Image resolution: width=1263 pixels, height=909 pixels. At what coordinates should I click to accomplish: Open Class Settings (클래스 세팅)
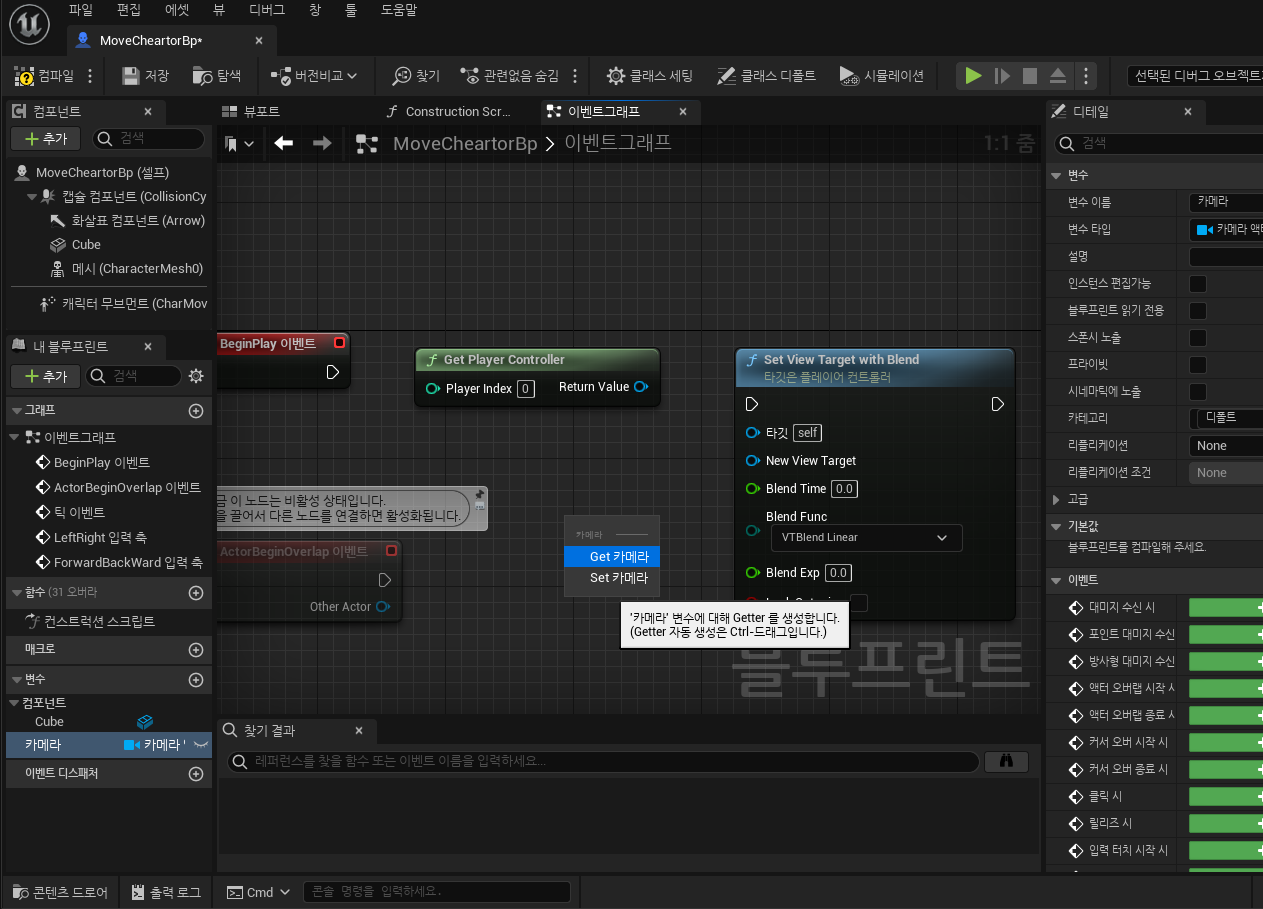coord(649,76)
